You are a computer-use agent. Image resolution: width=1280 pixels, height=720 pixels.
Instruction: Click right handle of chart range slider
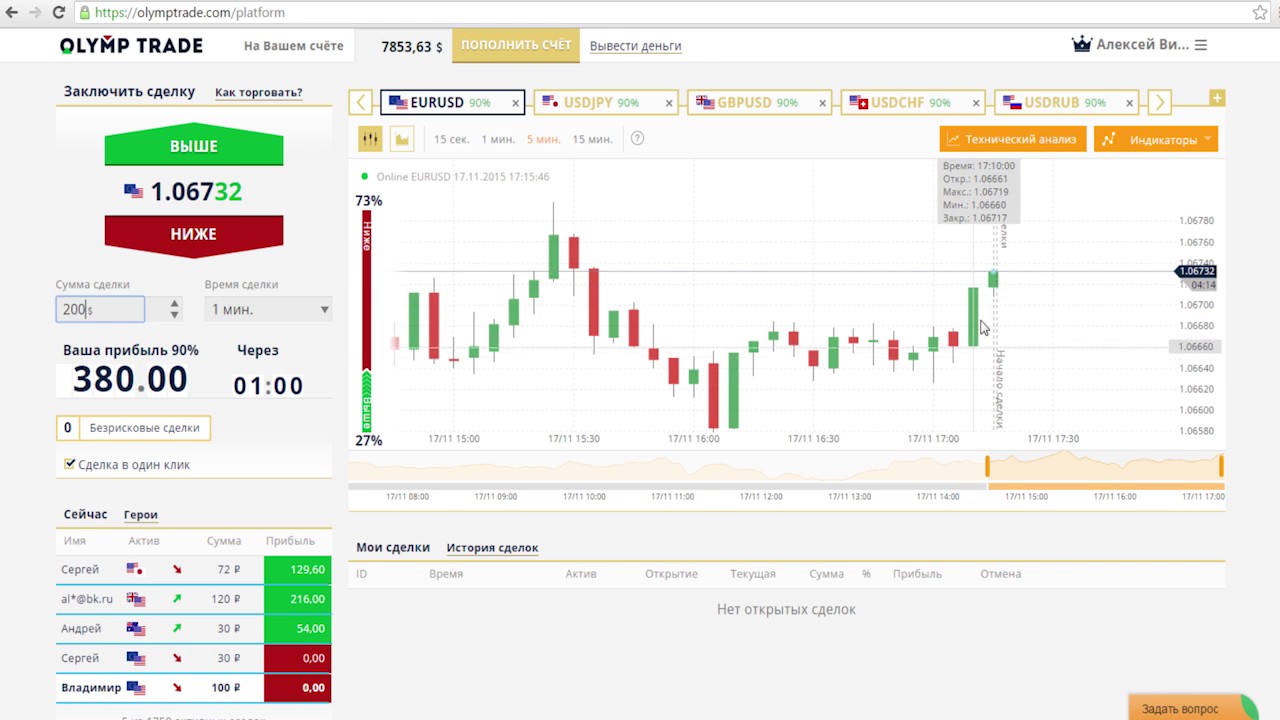pyautogui.click(x=1221, y=466)
